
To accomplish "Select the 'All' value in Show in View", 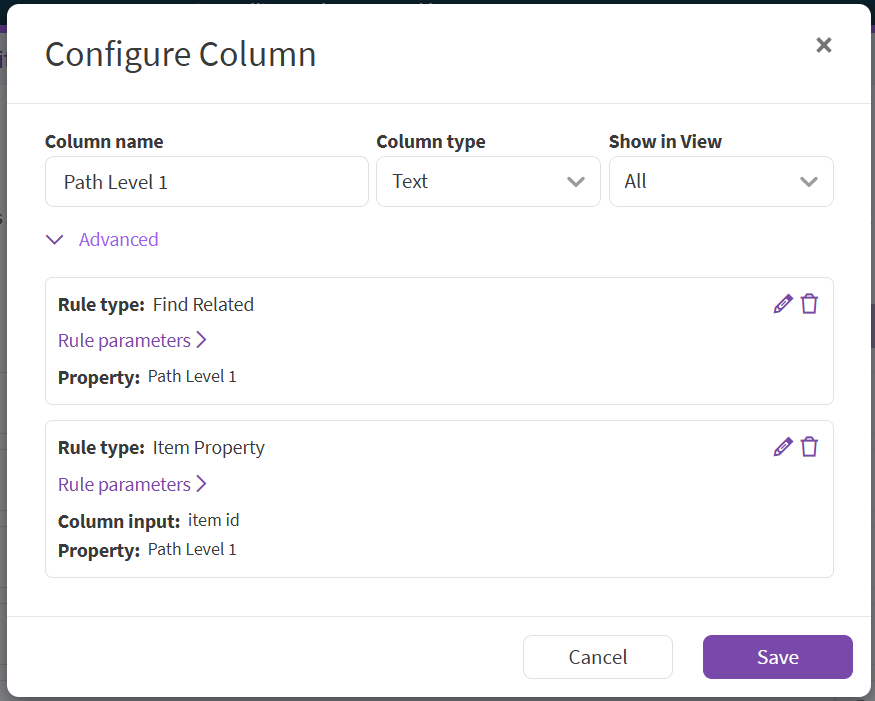I will coord(636,182).
